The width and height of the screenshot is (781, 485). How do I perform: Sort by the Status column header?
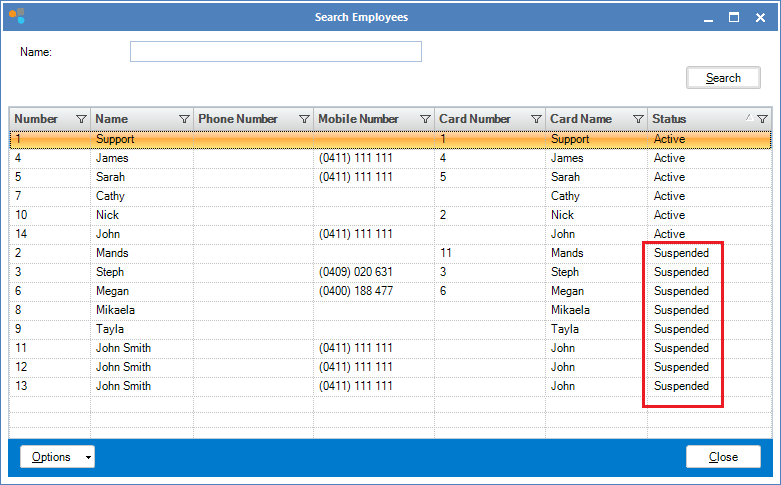click(690, 119)
